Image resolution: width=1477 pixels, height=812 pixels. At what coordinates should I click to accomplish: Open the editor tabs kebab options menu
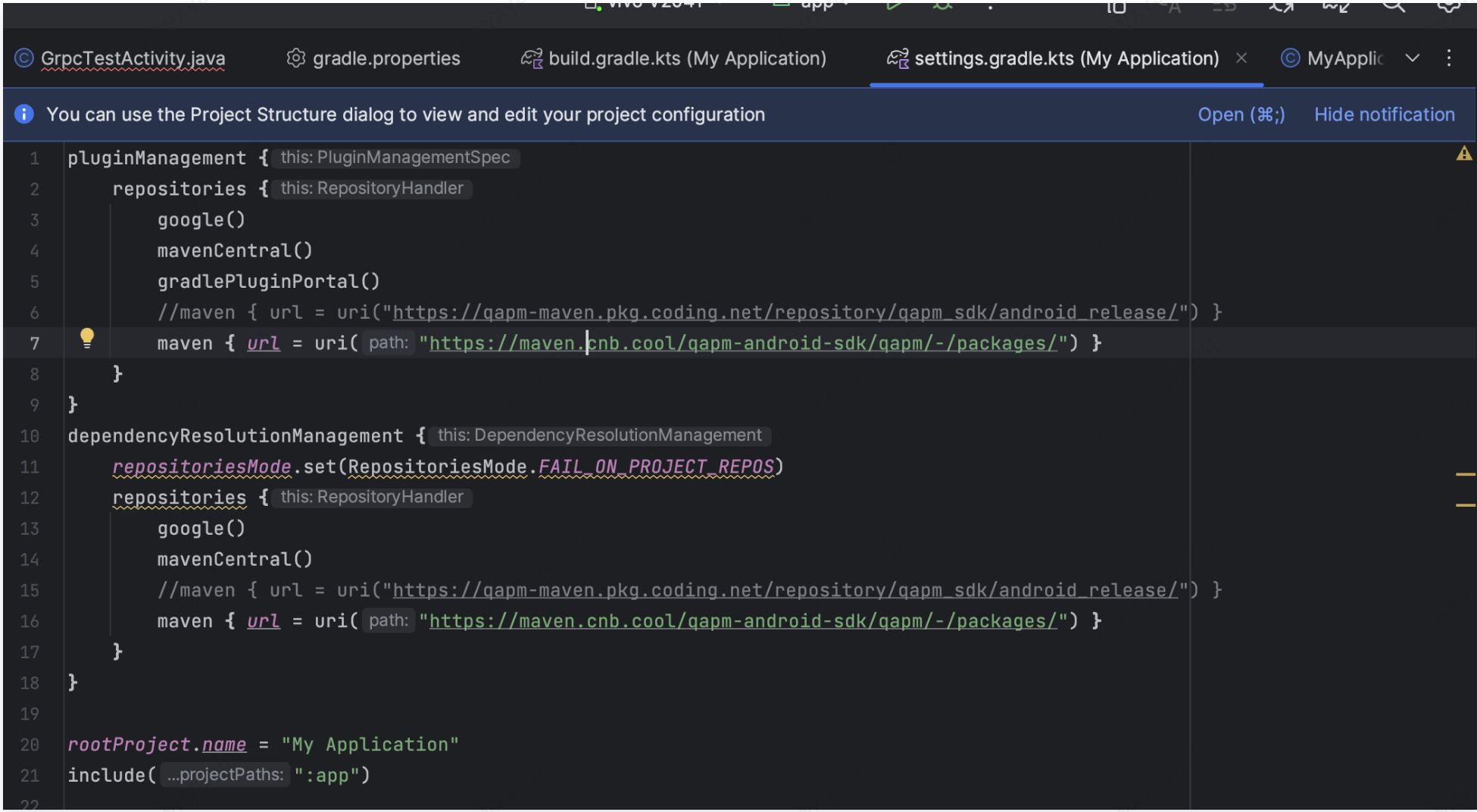tap(1448, 58)
